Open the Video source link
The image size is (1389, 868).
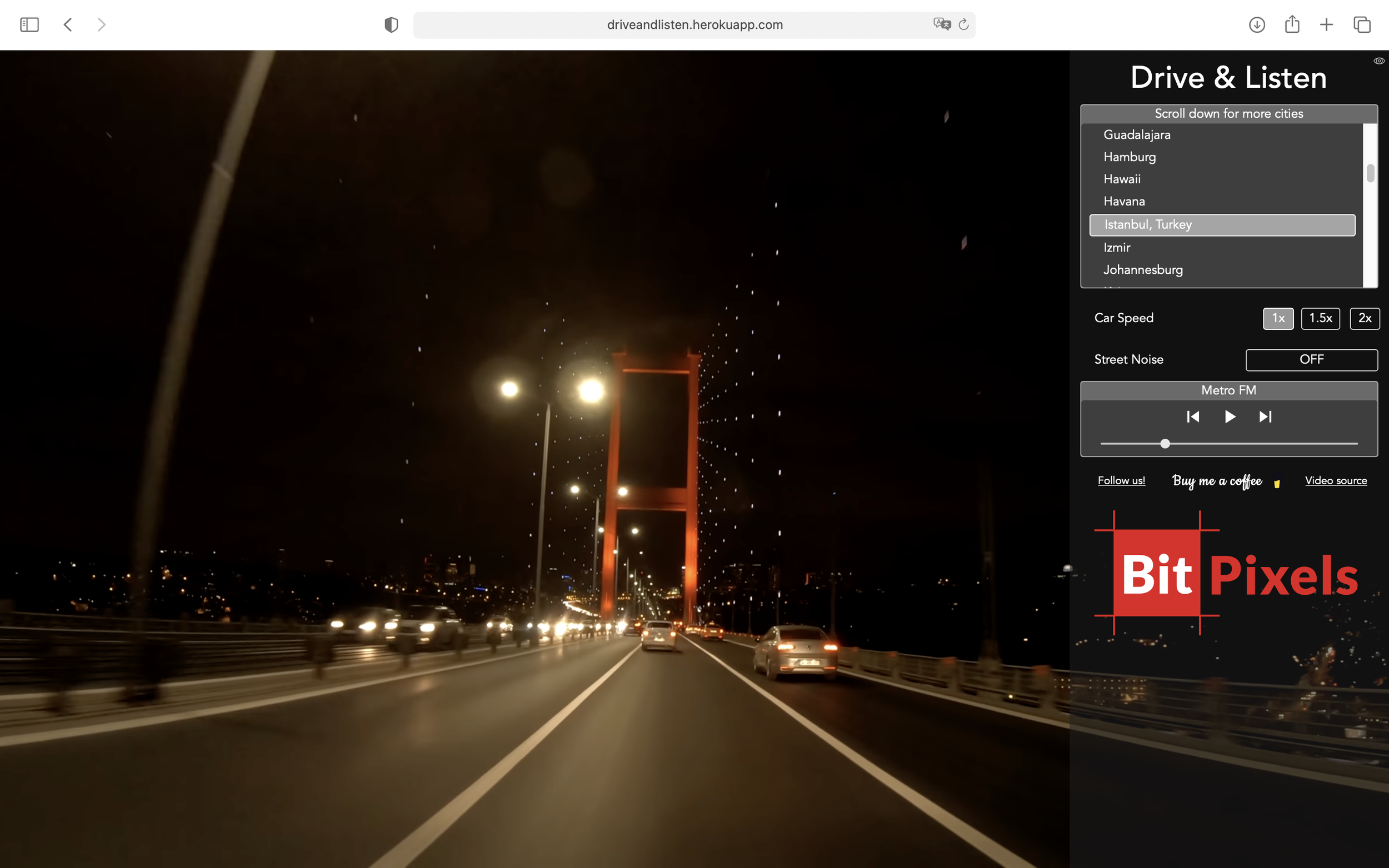(x=1336, y=480)
